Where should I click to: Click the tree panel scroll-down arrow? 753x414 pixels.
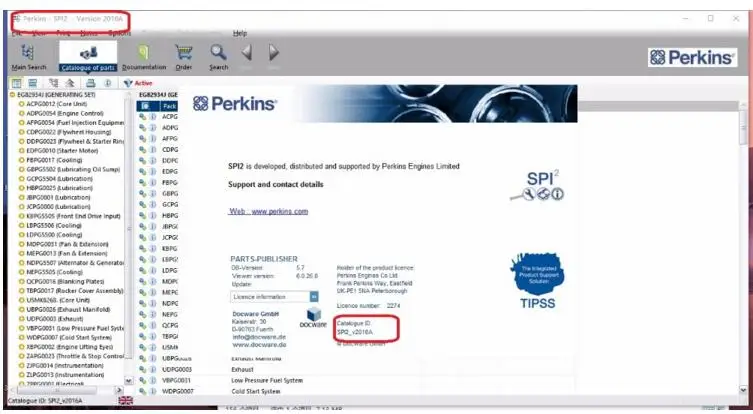pos(129,381)
